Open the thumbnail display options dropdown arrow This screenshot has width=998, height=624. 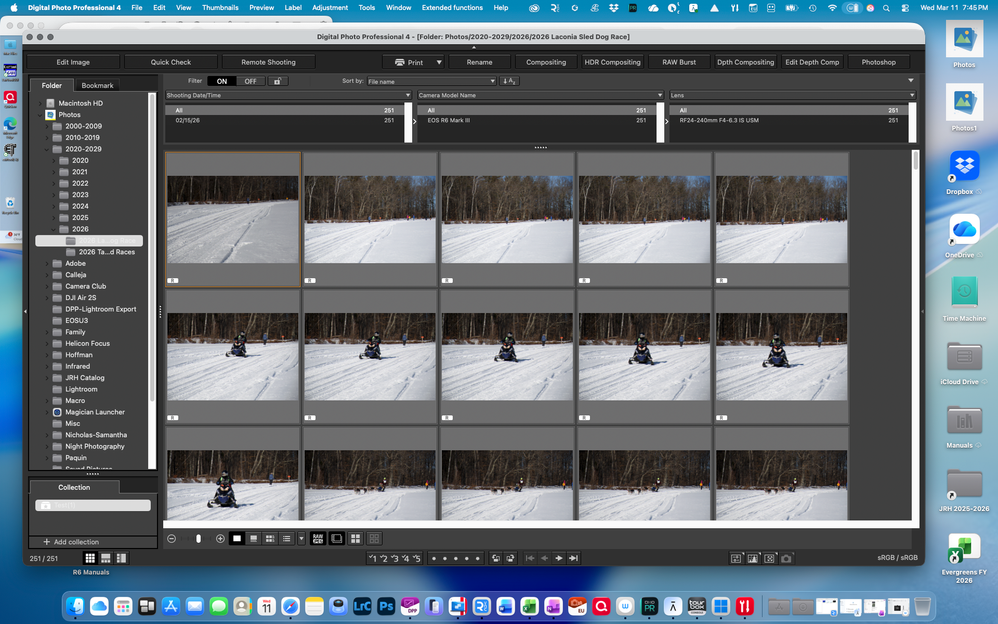click(301, 539)
